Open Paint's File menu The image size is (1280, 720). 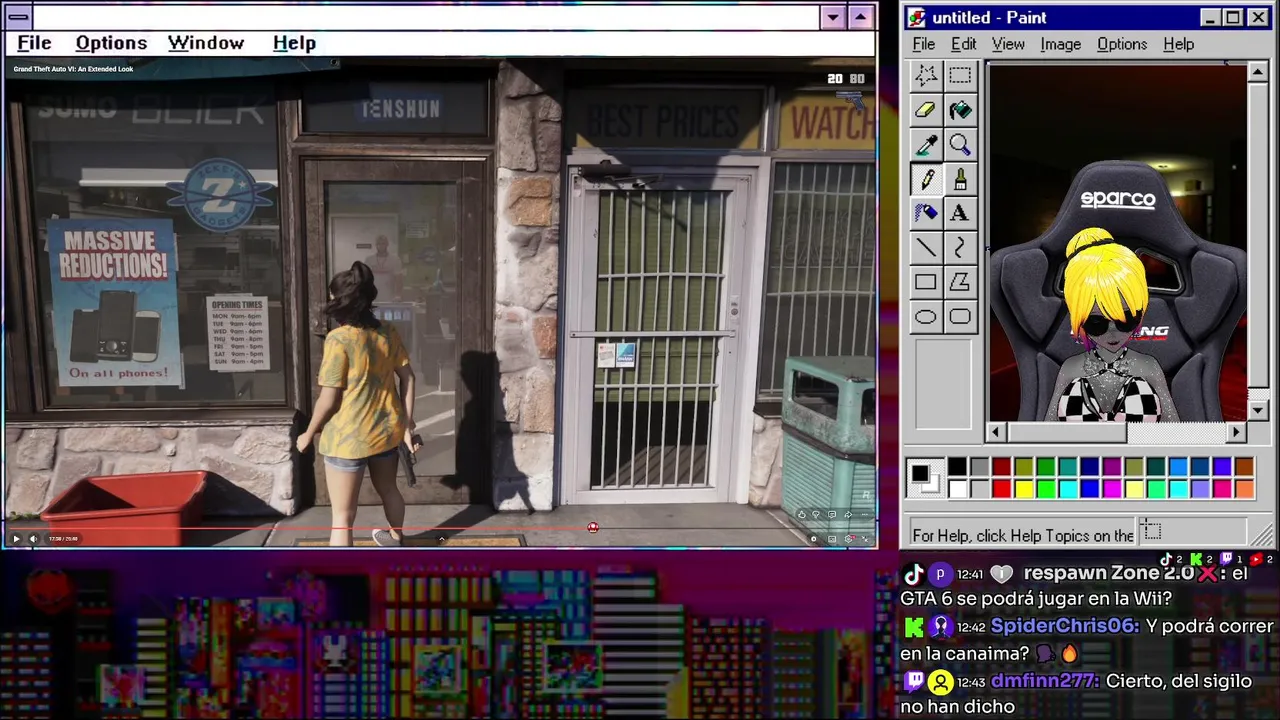point(924,44)
